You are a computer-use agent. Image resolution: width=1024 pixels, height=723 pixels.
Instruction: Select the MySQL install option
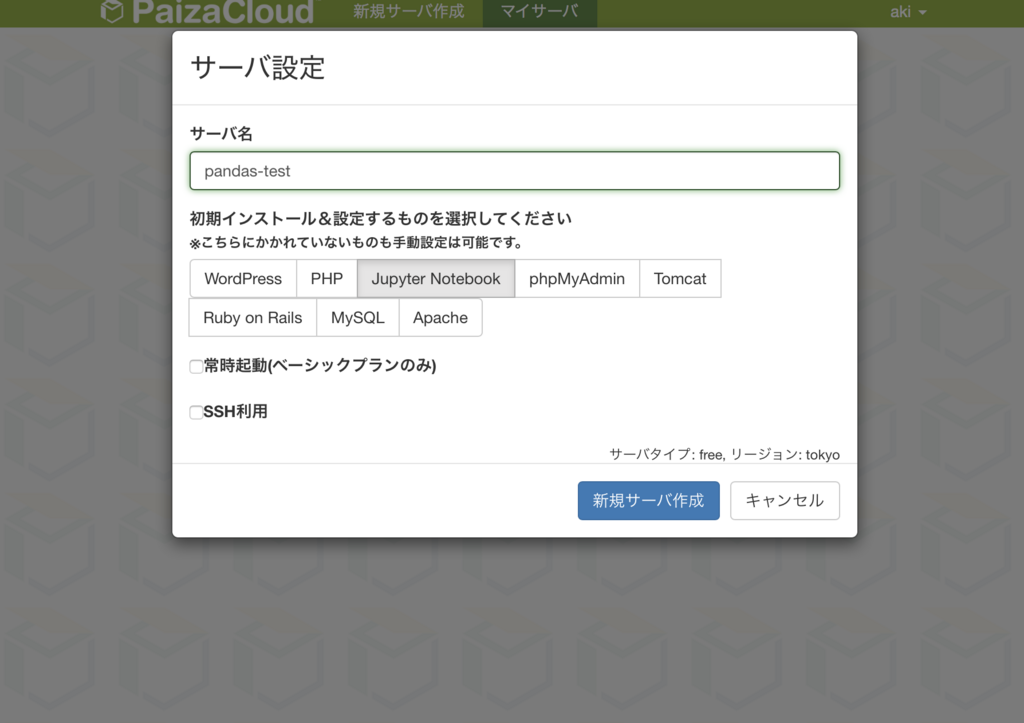pyautogui.click(x=357, y=317)
